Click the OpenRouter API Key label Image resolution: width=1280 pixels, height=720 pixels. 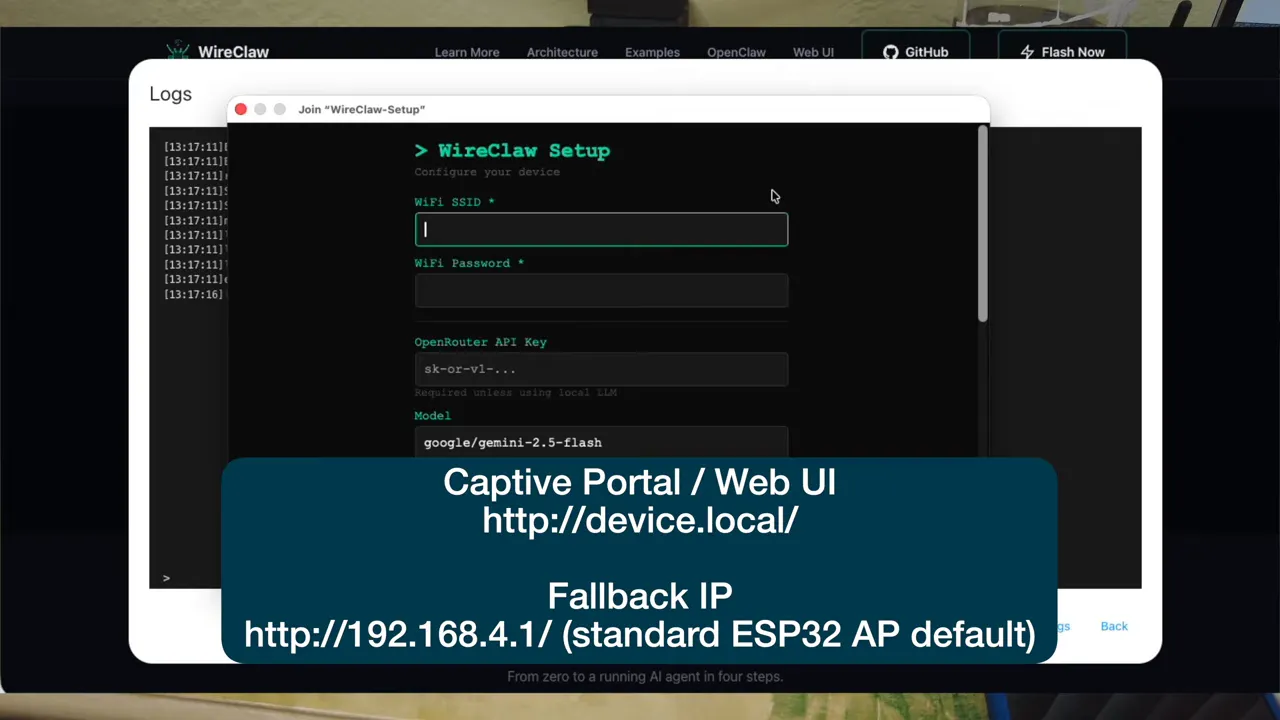pos(480,342)
